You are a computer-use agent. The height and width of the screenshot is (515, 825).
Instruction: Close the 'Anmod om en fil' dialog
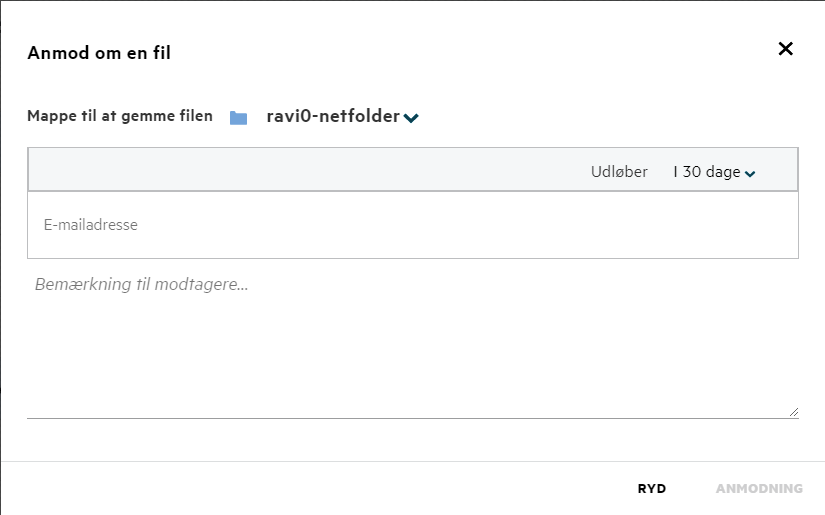[786, 49]
